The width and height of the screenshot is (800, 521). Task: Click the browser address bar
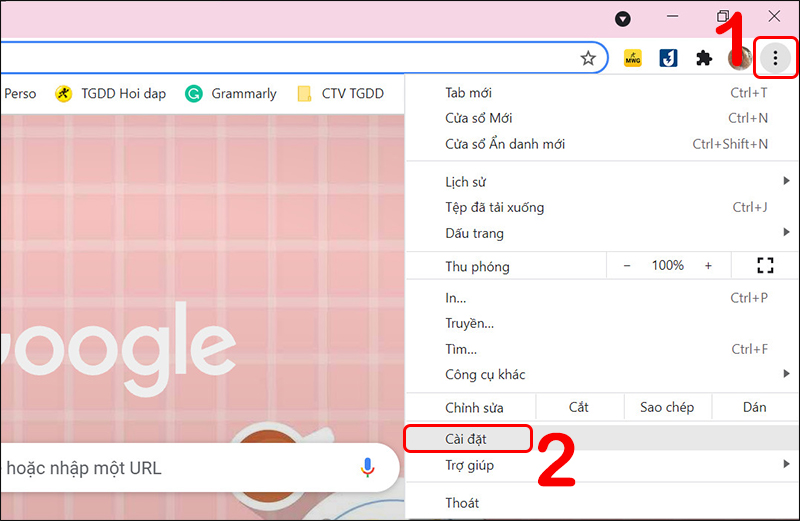(x=304, y=58)
